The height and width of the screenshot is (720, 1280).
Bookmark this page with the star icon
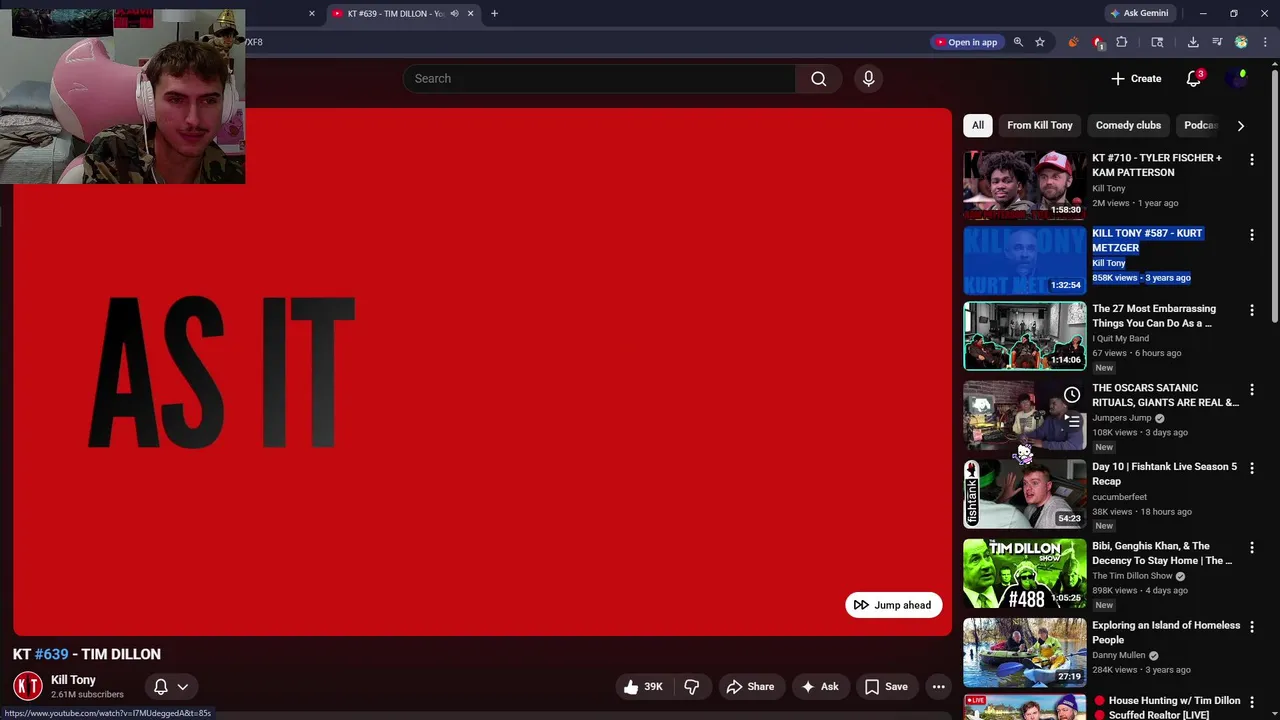click(x=1040, y=42)
